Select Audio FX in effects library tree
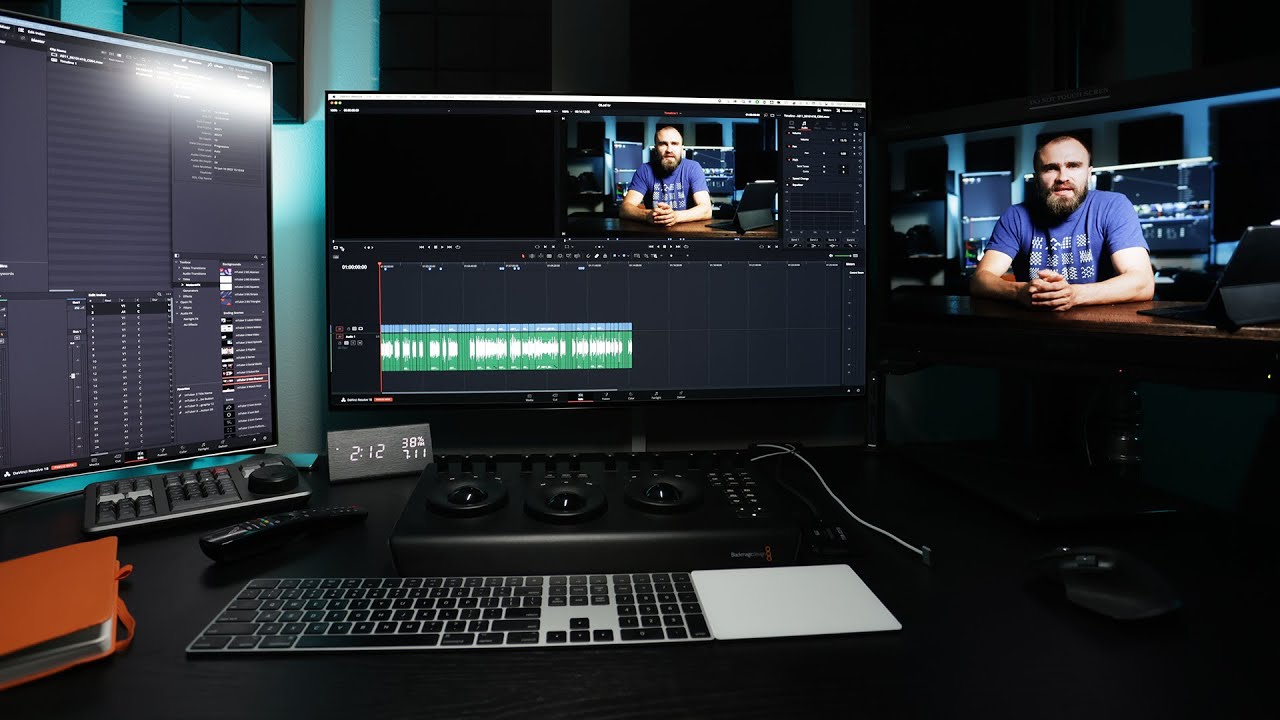The width and height of the screenshot is (1280, 720). [186, 313]
